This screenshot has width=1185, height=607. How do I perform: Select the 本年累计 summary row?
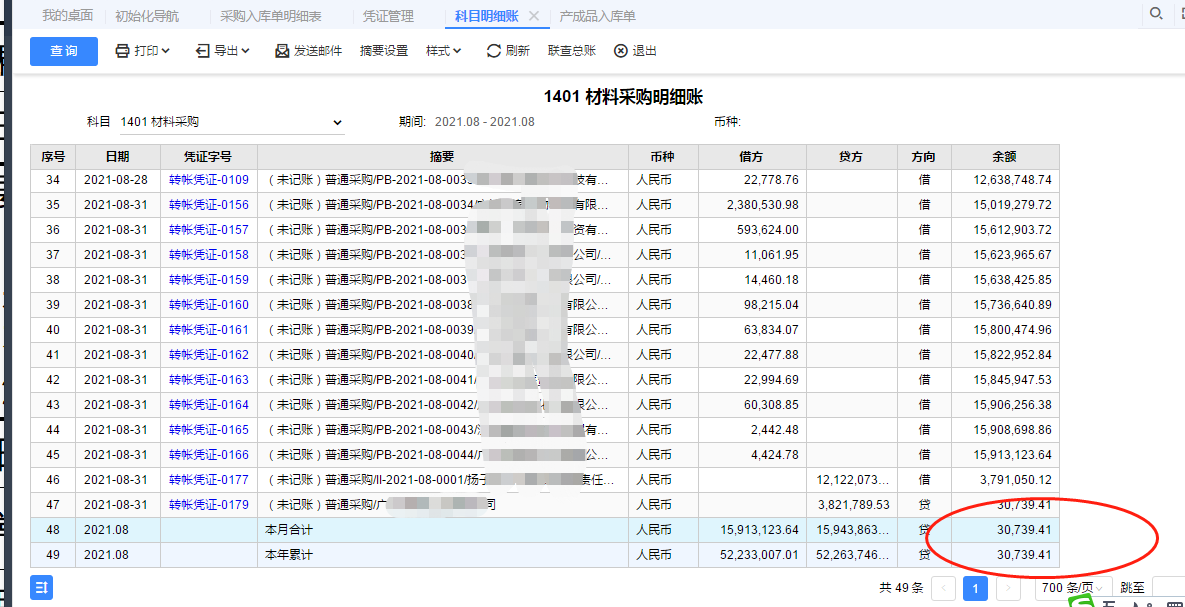tap(544, 555)
